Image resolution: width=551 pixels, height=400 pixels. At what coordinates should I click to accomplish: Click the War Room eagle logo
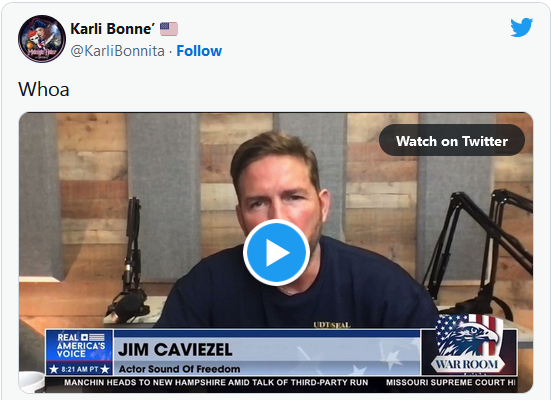click(468, 344)
